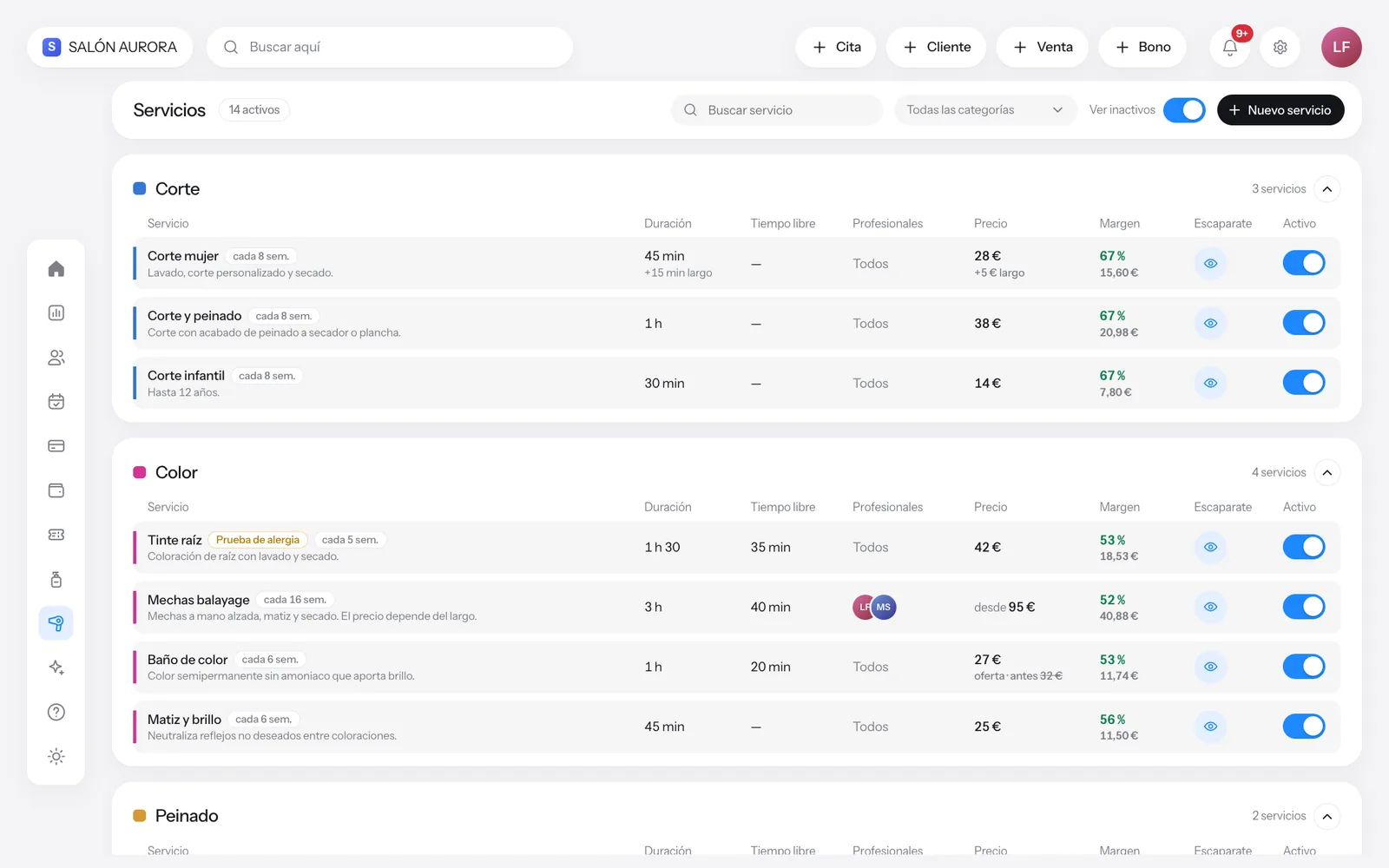Open the voucher ticket icon in sidebar
The height and width of the screenshot is (868, 1389).
[56, 535]
